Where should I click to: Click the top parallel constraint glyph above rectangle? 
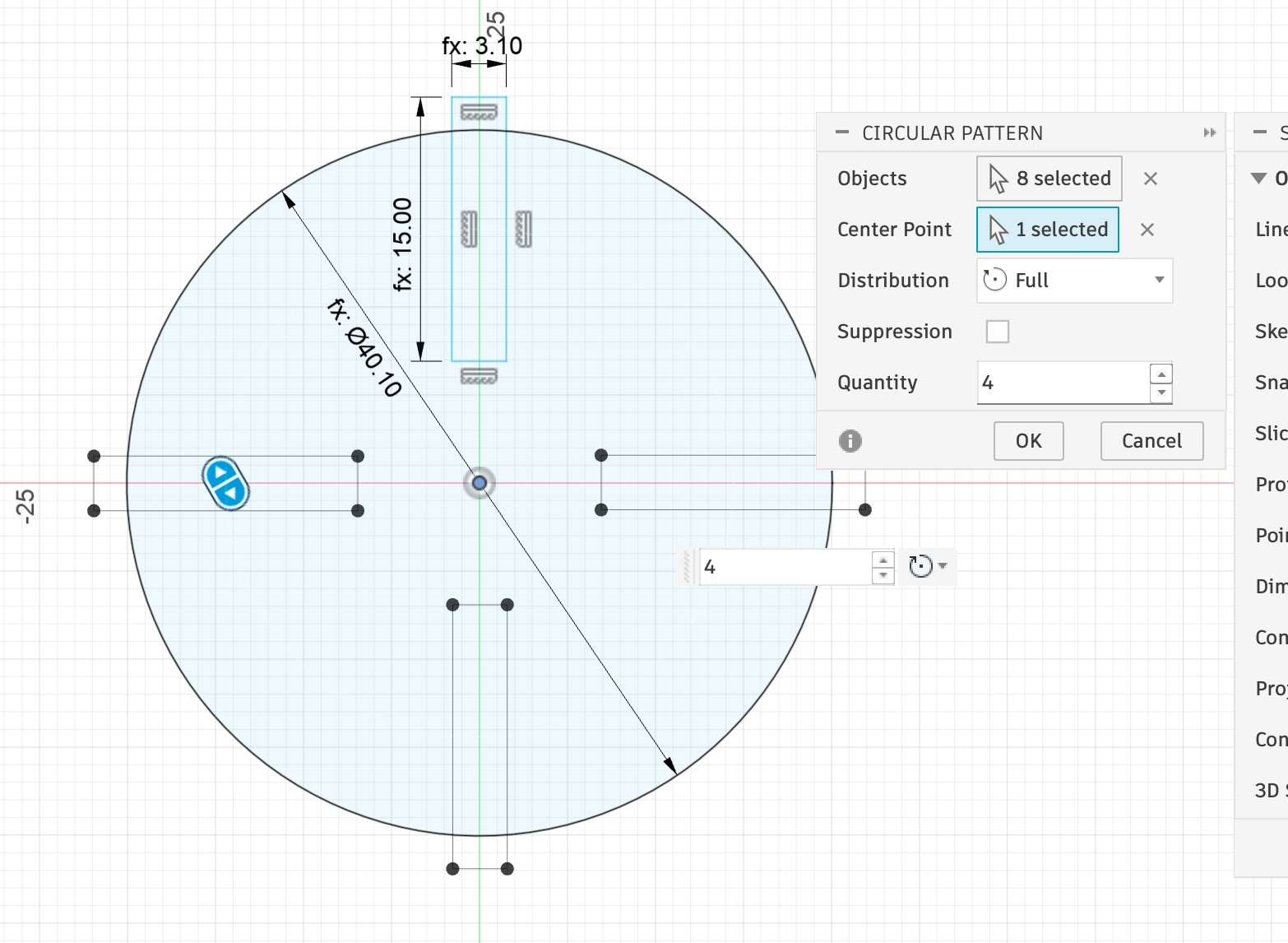click(x=479, y=112)
